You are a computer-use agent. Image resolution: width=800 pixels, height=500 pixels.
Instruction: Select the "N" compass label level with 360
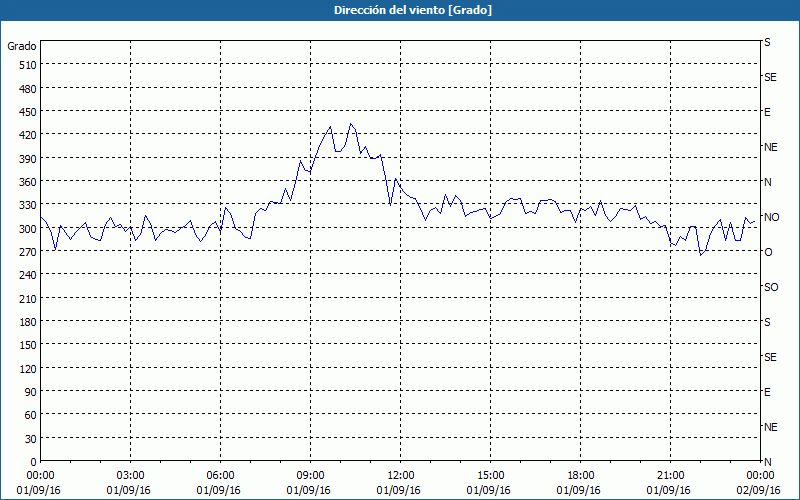coord(767,182)
